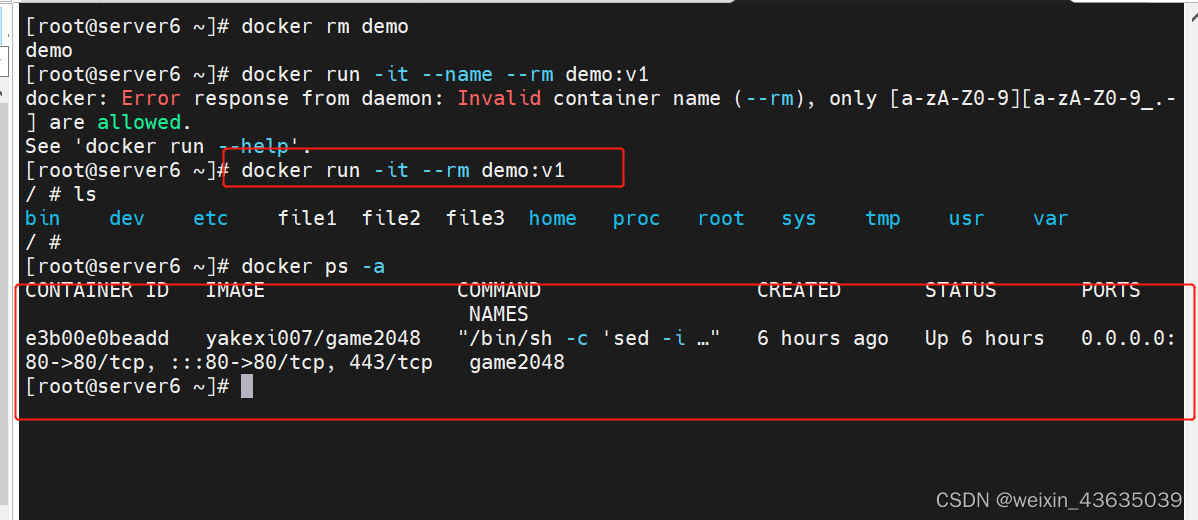This screenshot has width=1198, height=520.
Task: Click the 'COMMAND' column header
Action: click(500, 290)
